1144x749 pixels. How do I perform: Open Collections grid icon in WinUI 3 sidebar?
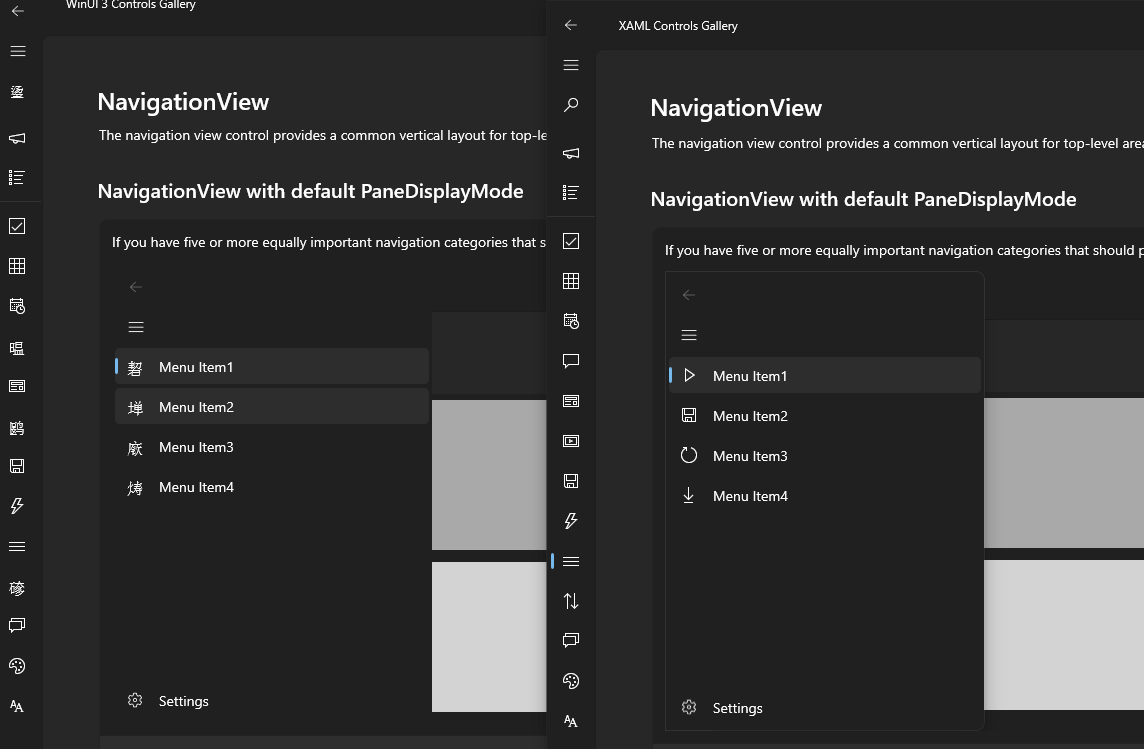pyautogui.click(x=18, y=266)
